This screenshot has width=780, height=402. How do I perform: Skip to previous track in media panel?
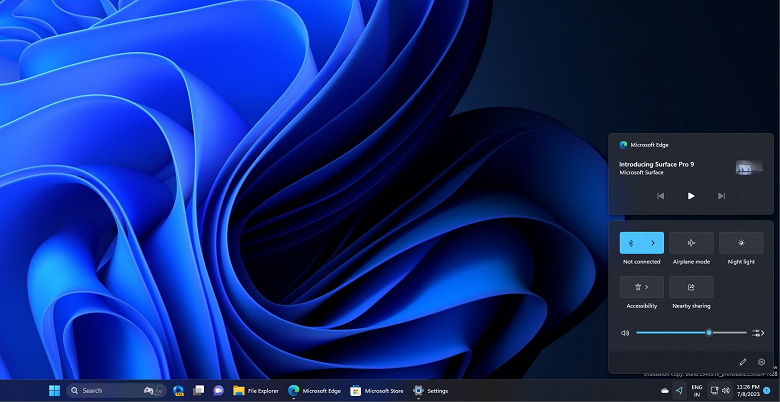tap(660, 196)
